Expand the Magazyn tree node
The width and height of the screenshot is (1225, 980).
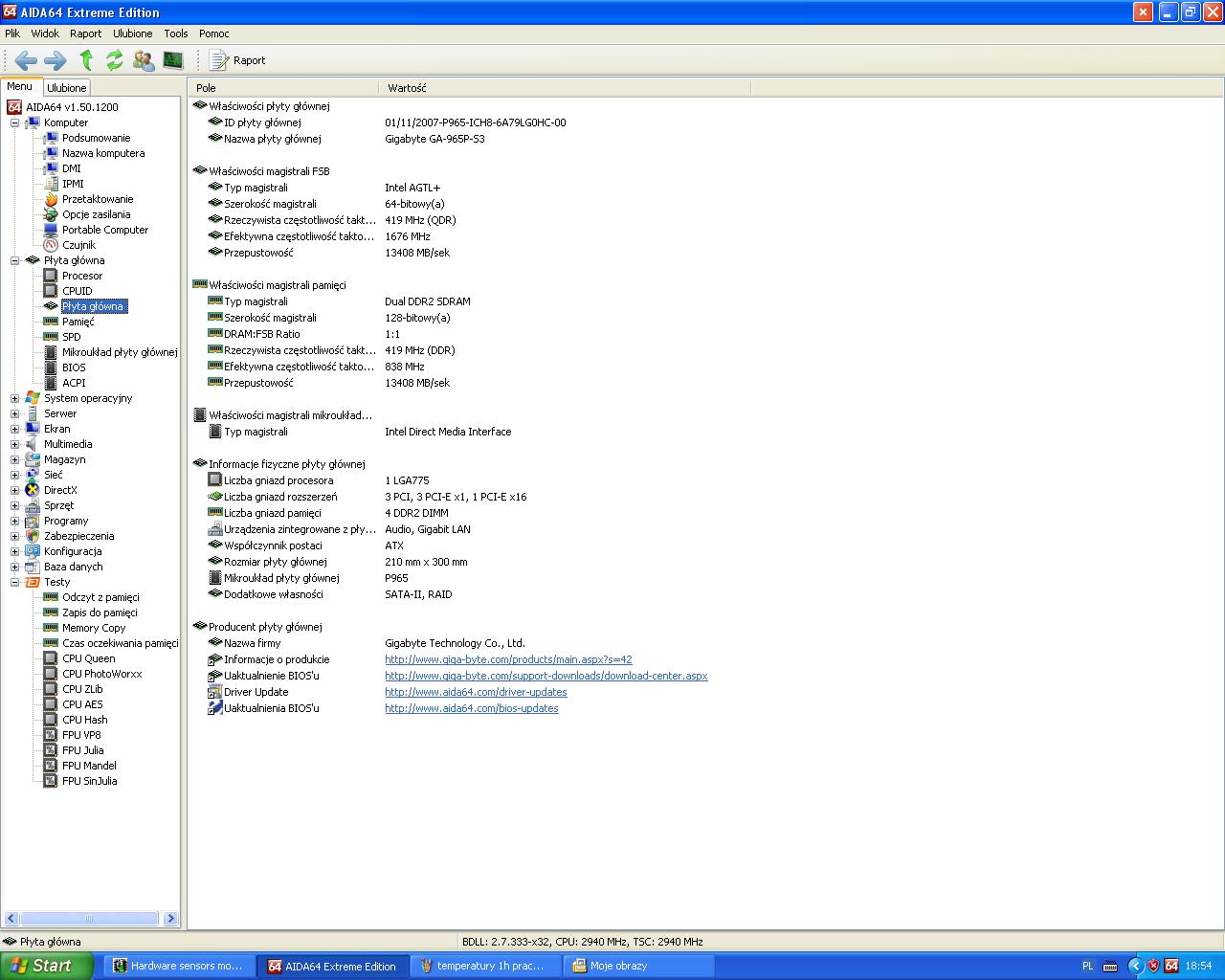click(14, 459)
